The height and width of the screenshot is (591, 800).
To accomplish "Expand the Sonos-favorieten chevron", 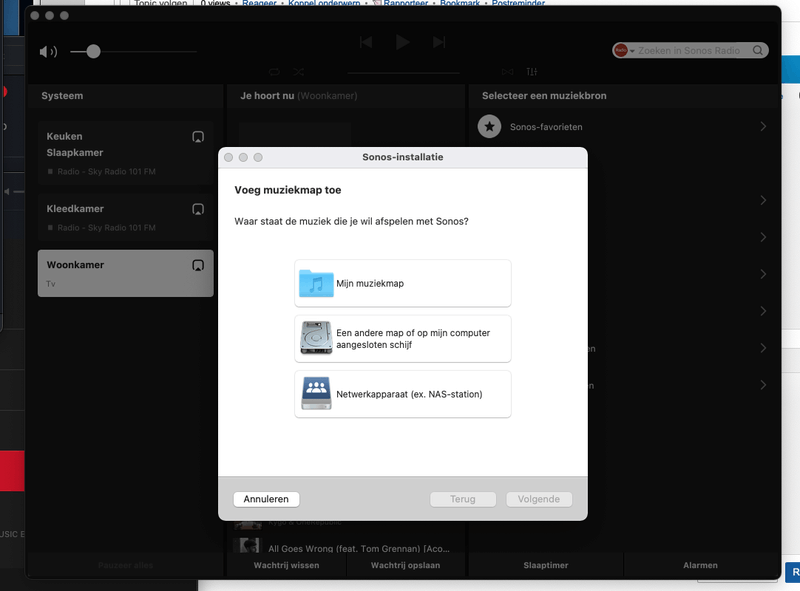I will click(763, 127).
